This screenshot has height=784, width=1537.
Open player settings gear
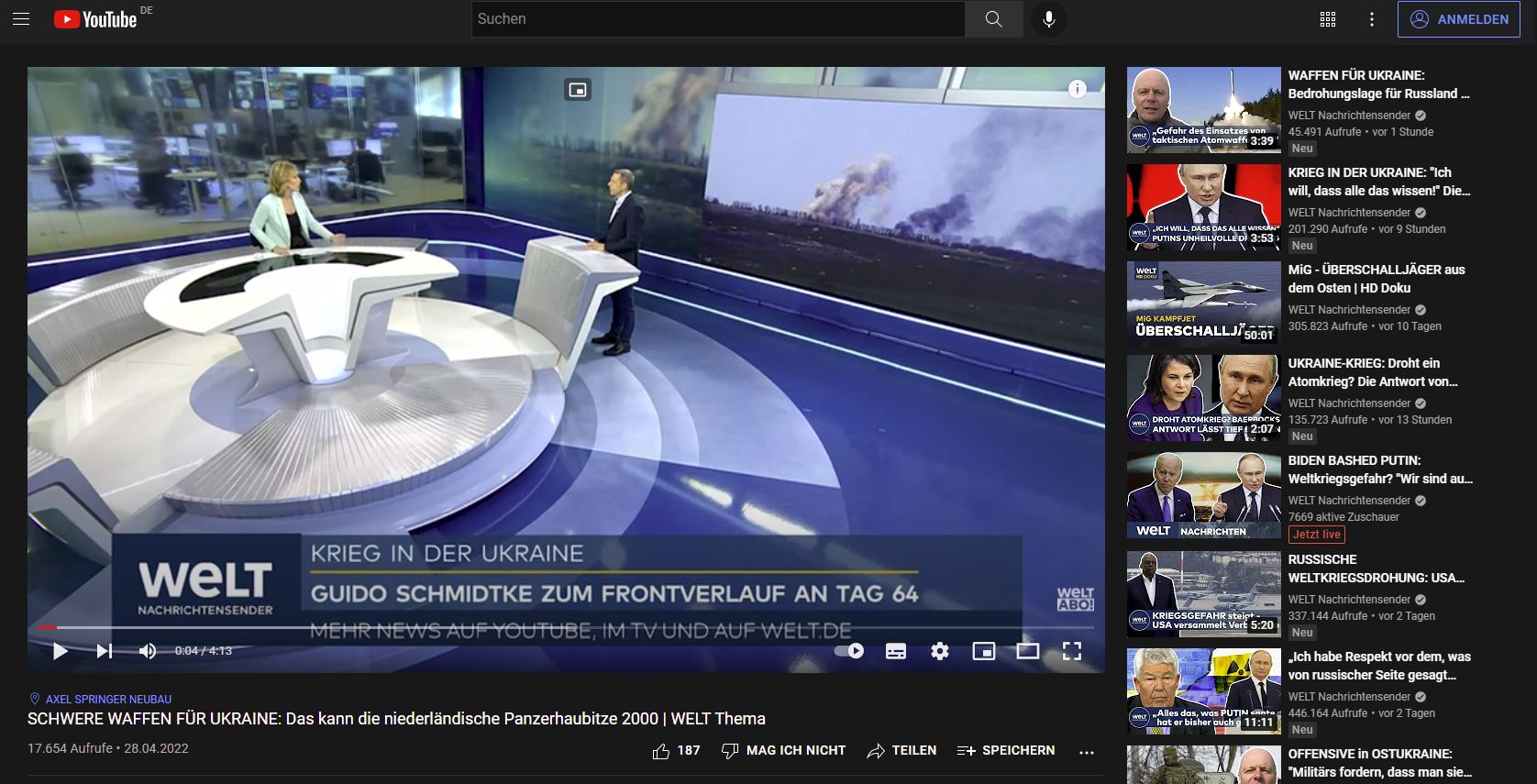click(940, 651)
